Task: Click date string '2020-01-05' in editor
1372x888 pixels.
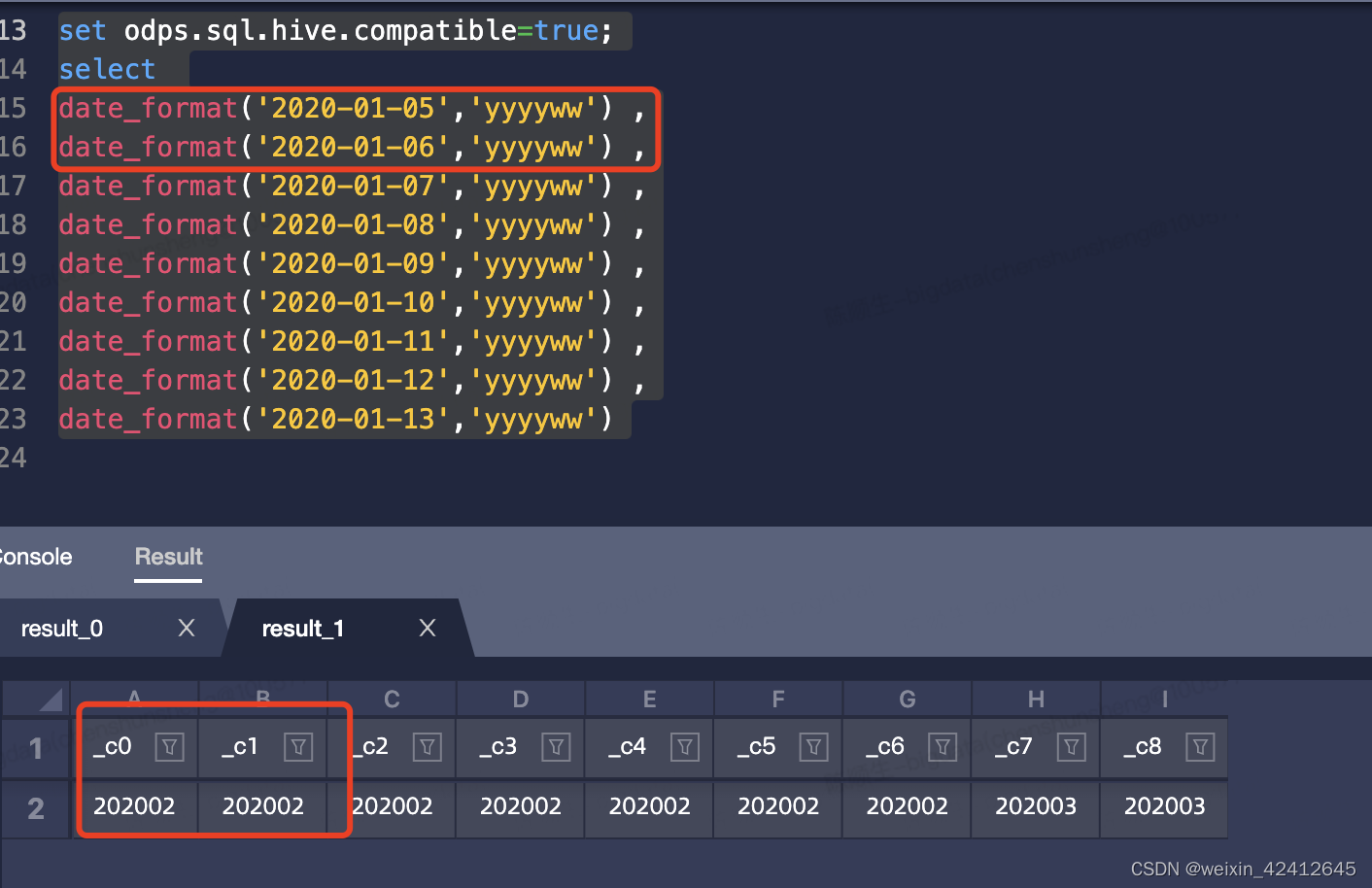Action: tap(353, 109)
